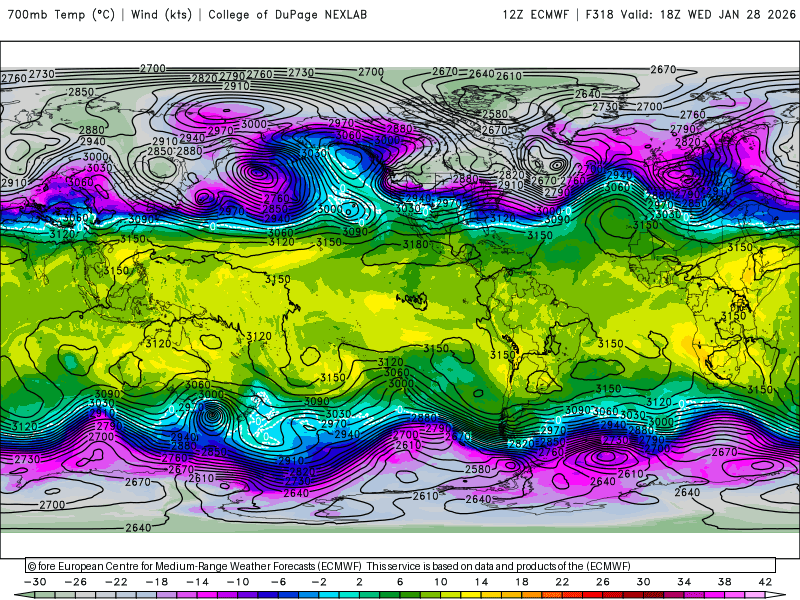800x600 pixels.
Task: Select the "42" legend value
Action: point(765,582)
